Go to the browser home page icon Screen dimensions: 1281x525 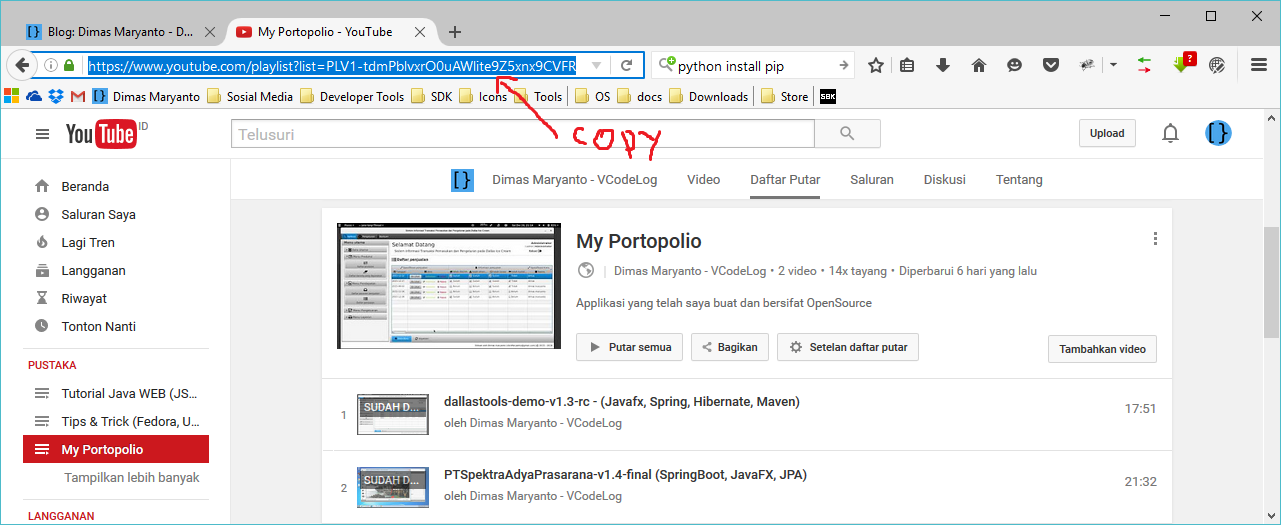point(979,65)
